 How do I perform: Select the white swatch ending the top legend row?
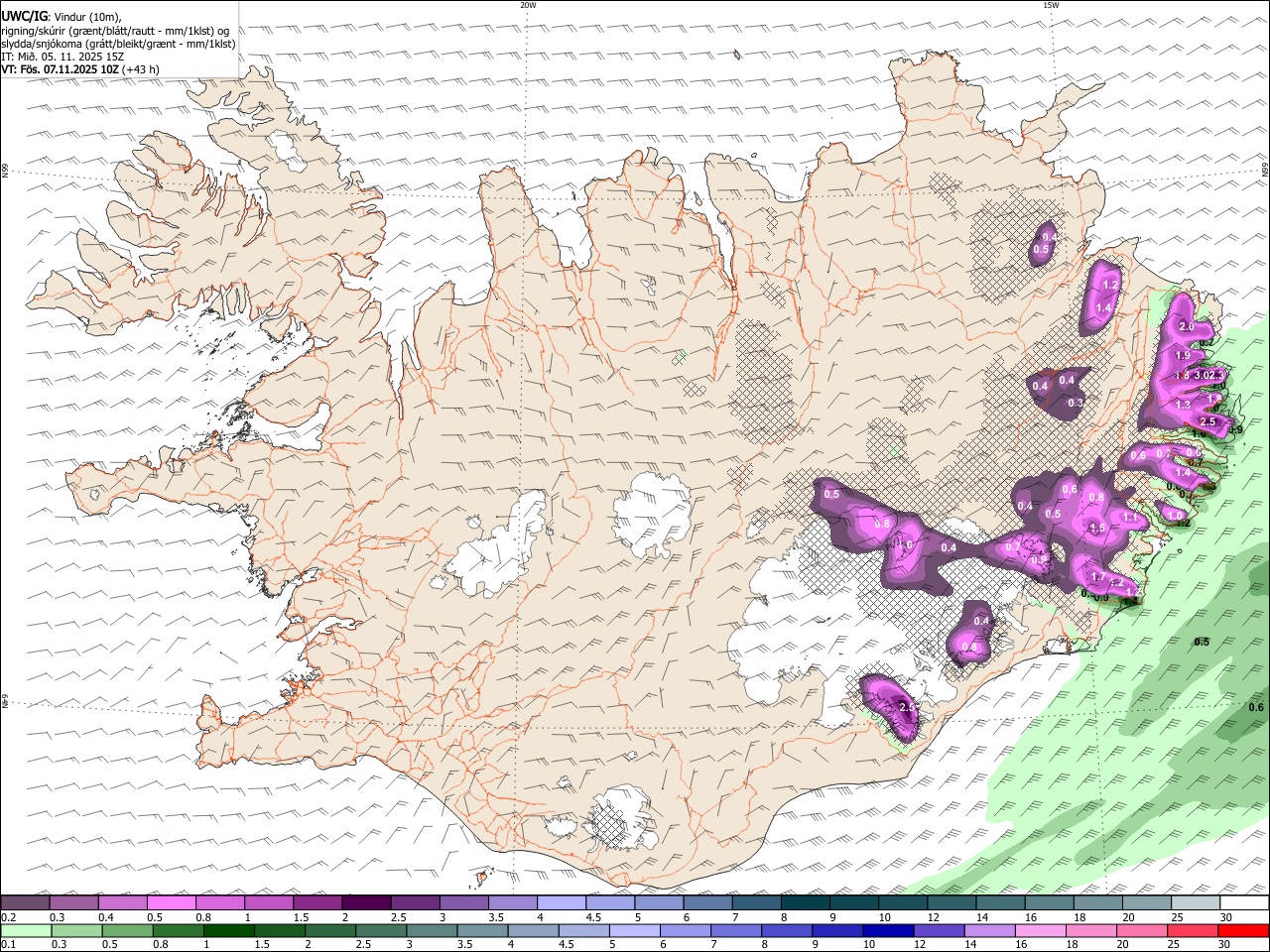tap(1245, 903)
